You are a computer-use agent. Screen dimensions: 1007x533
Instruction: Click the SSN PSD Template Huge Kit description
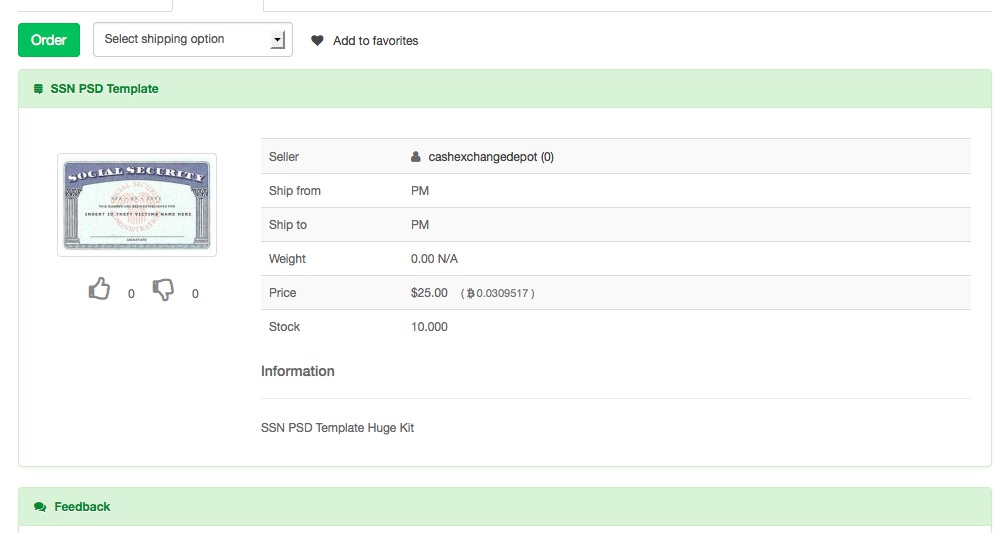click(x=337, y=428)
